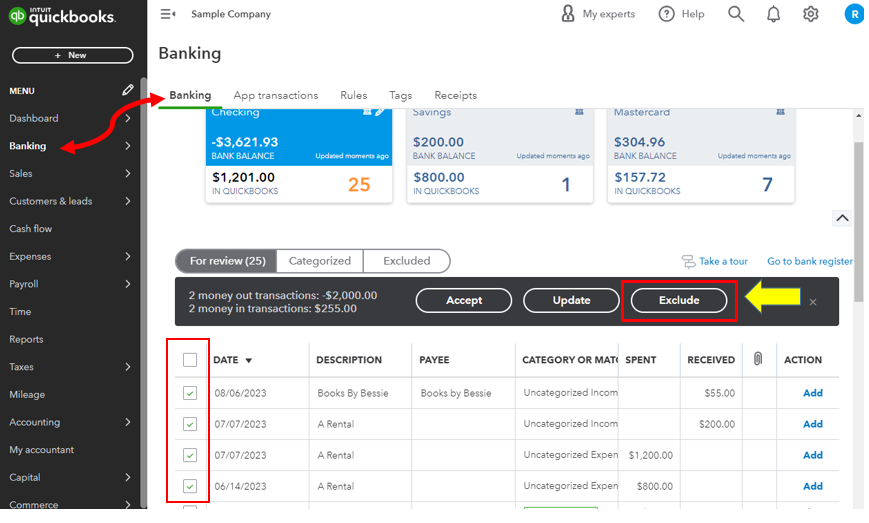Click the Exclude button
This screenshot has width=869, height=523.
pos(679,300)
